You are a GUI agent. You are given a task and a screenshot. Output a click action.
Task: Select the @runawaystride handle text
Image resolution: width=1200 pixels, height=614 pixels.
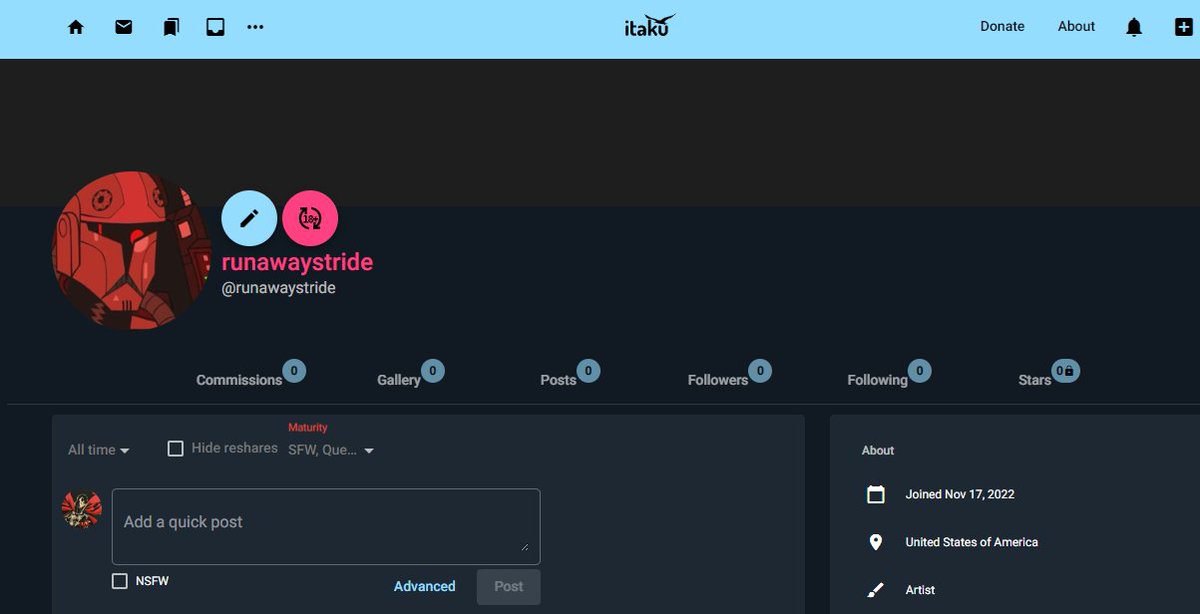[x=278, y=288]
